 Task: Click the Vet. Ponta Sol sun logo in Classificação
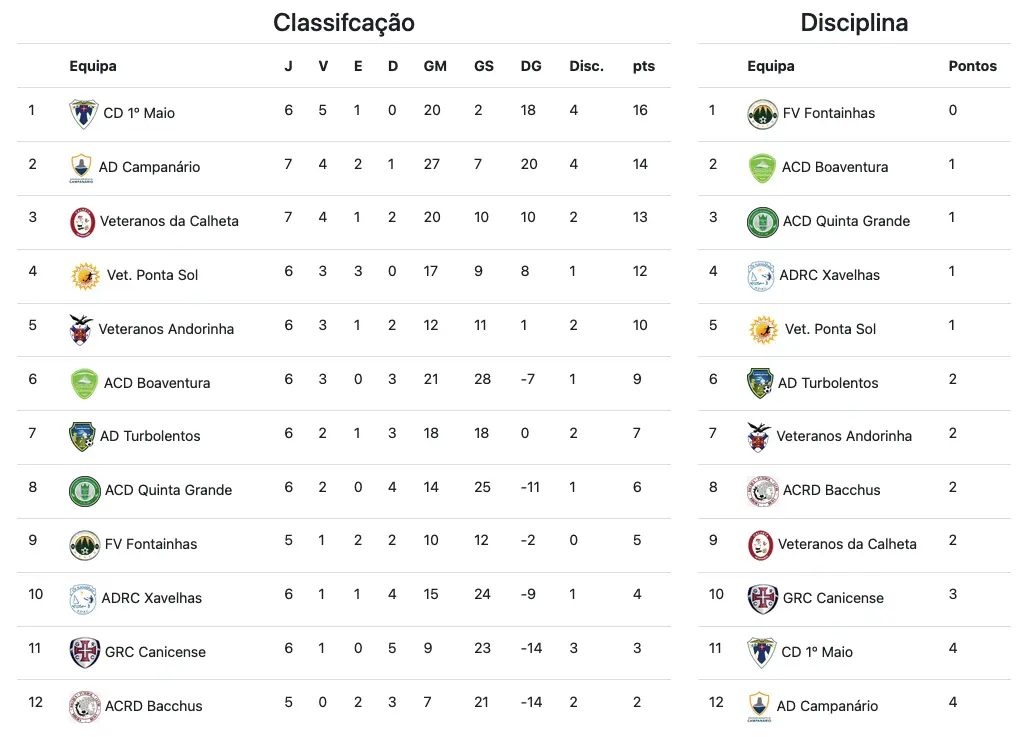pos(85,275)
